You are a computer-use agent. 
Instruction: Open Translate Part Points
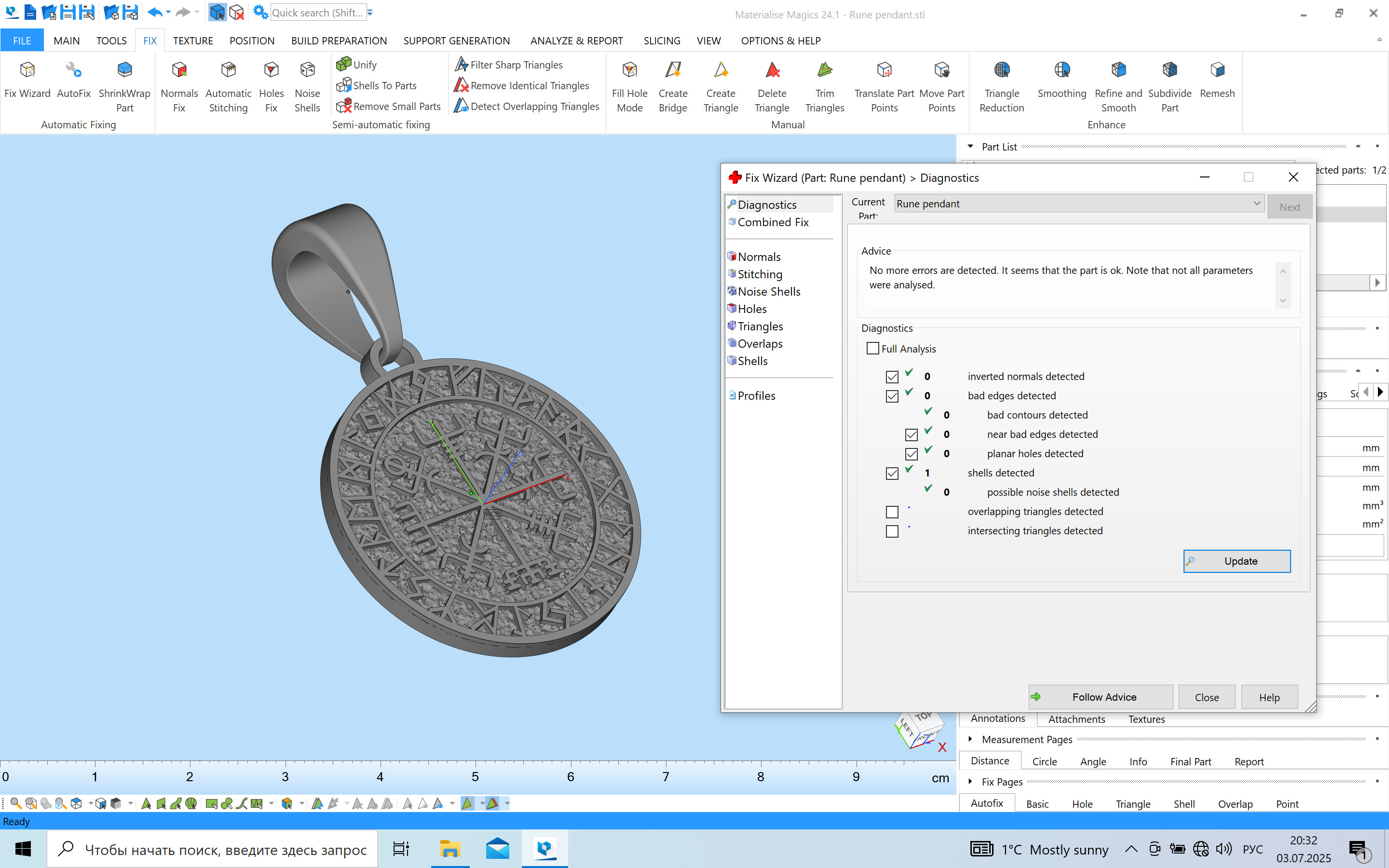coord(884,87)
